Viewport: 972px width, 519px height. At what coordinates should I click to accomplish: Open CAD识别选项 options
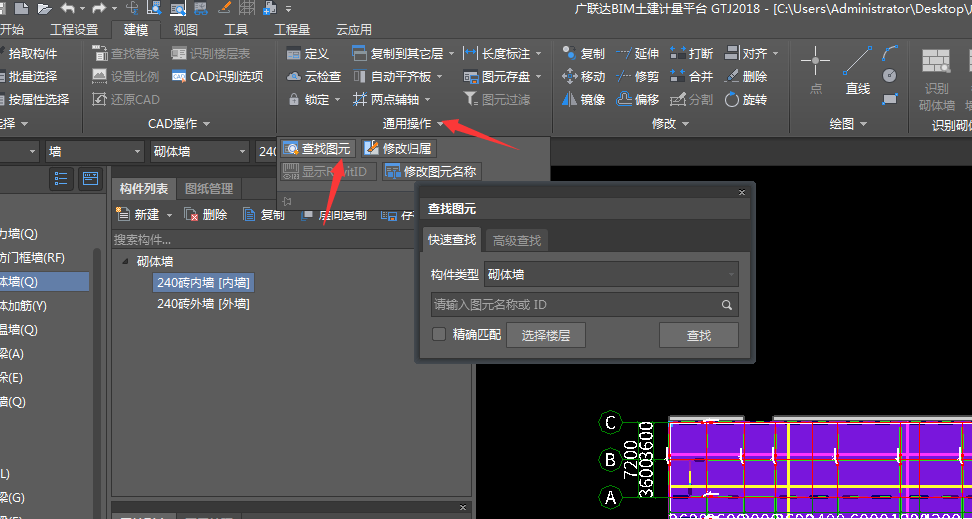218,77
